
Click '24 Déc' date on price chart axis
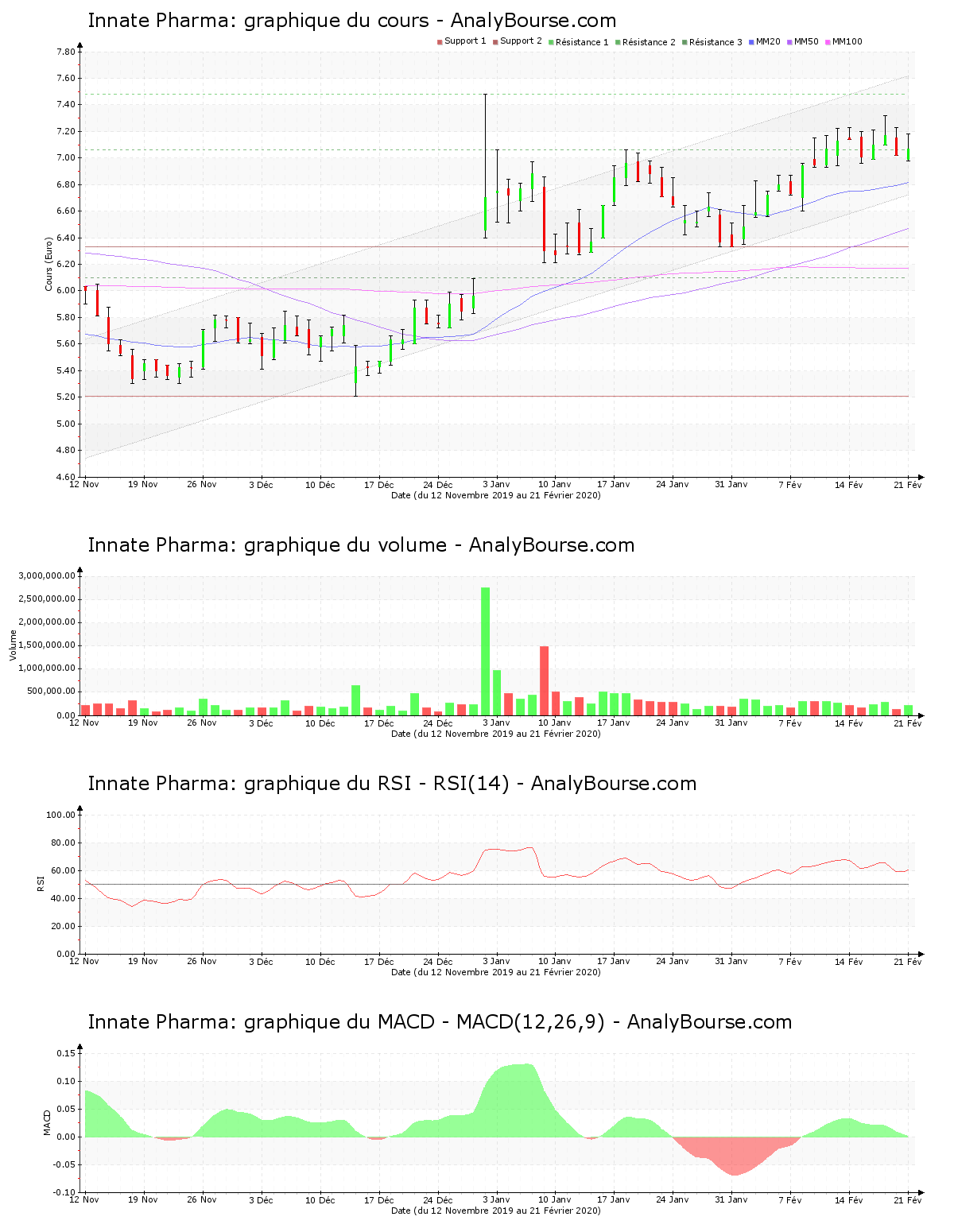pyautogui.click(x=437, y=485)
